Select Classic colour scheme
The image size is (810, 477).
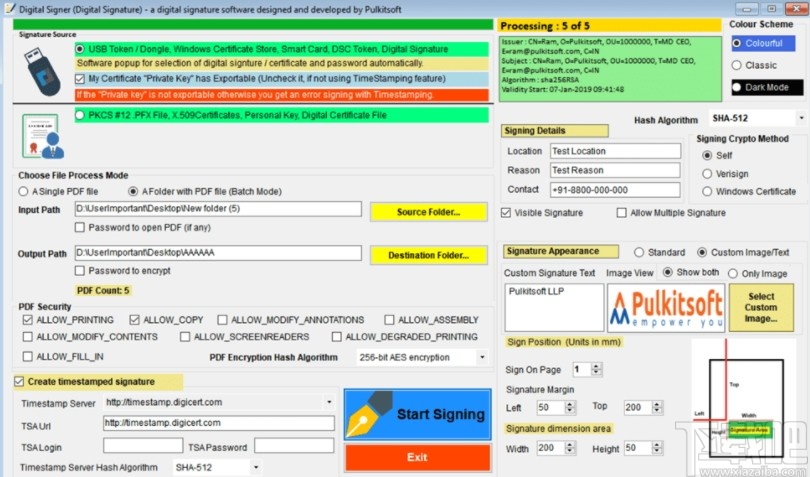(x=737, y=65)
